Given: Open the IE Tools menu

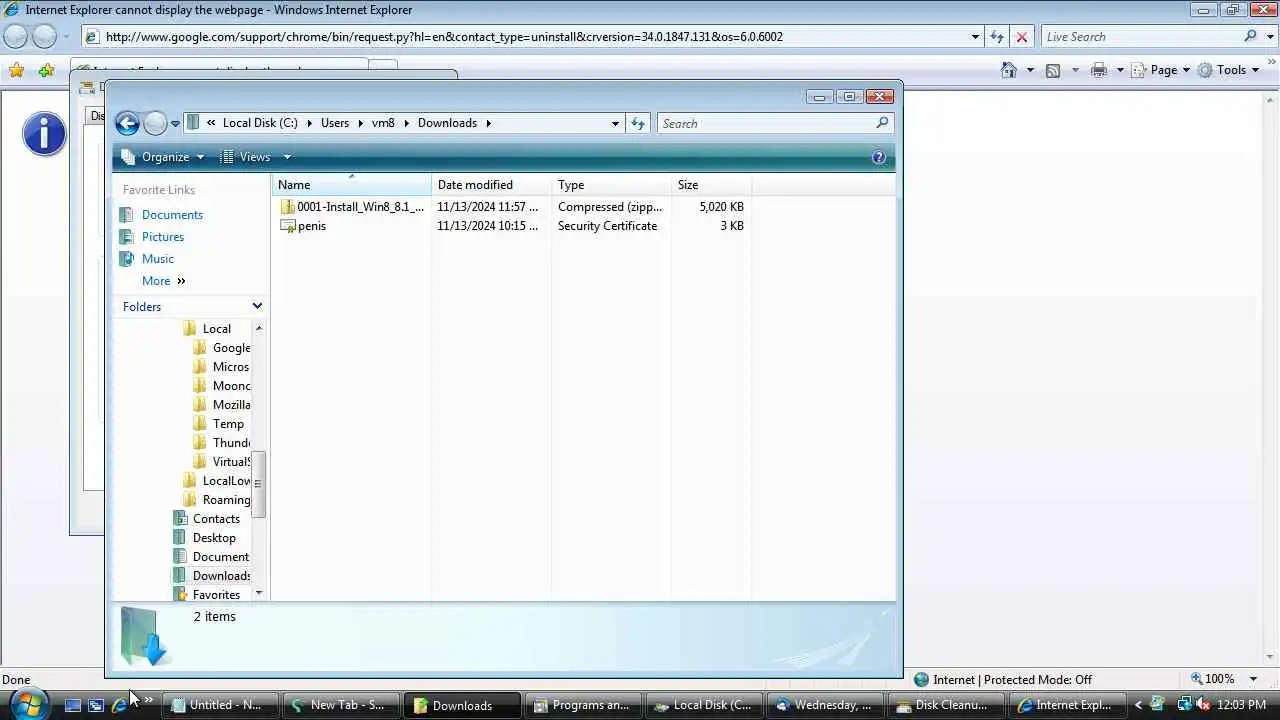Looking at the screenshot, I should [x=1229, y=70].
